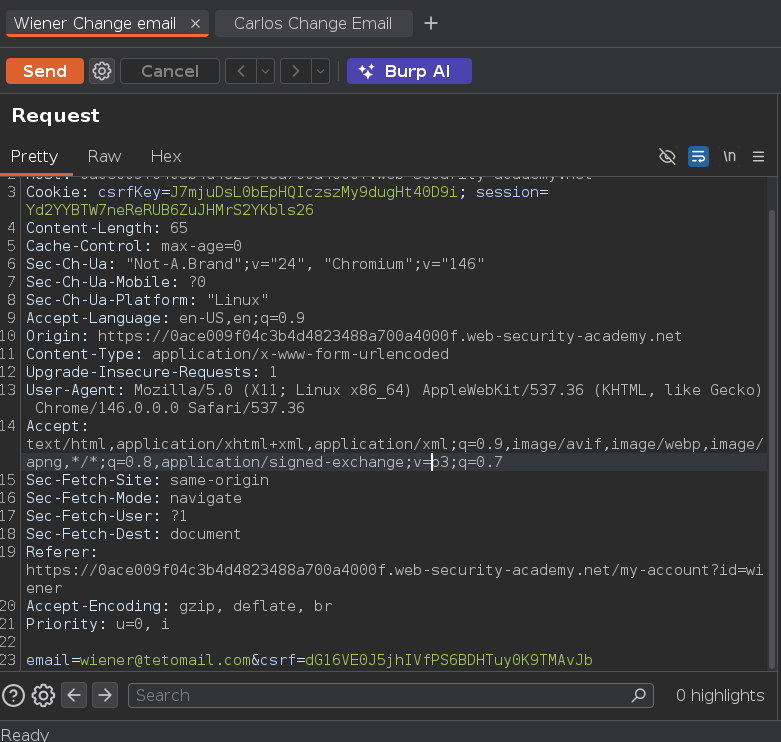781x742 pixels.
Task: Click the Request panel heading
Action: click(55, 116)
